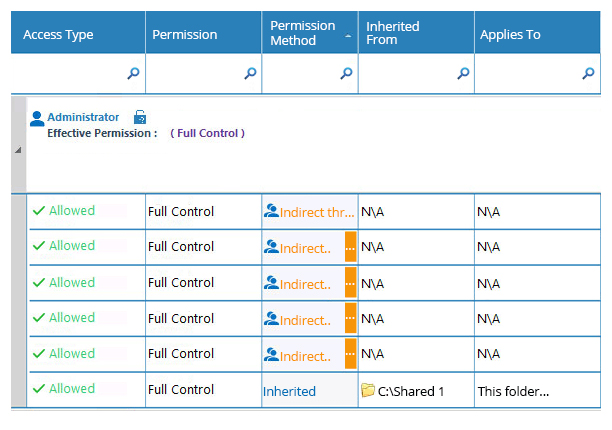Click search icon in Permission filter
This screenshot has height=430, width=612.
250,73
